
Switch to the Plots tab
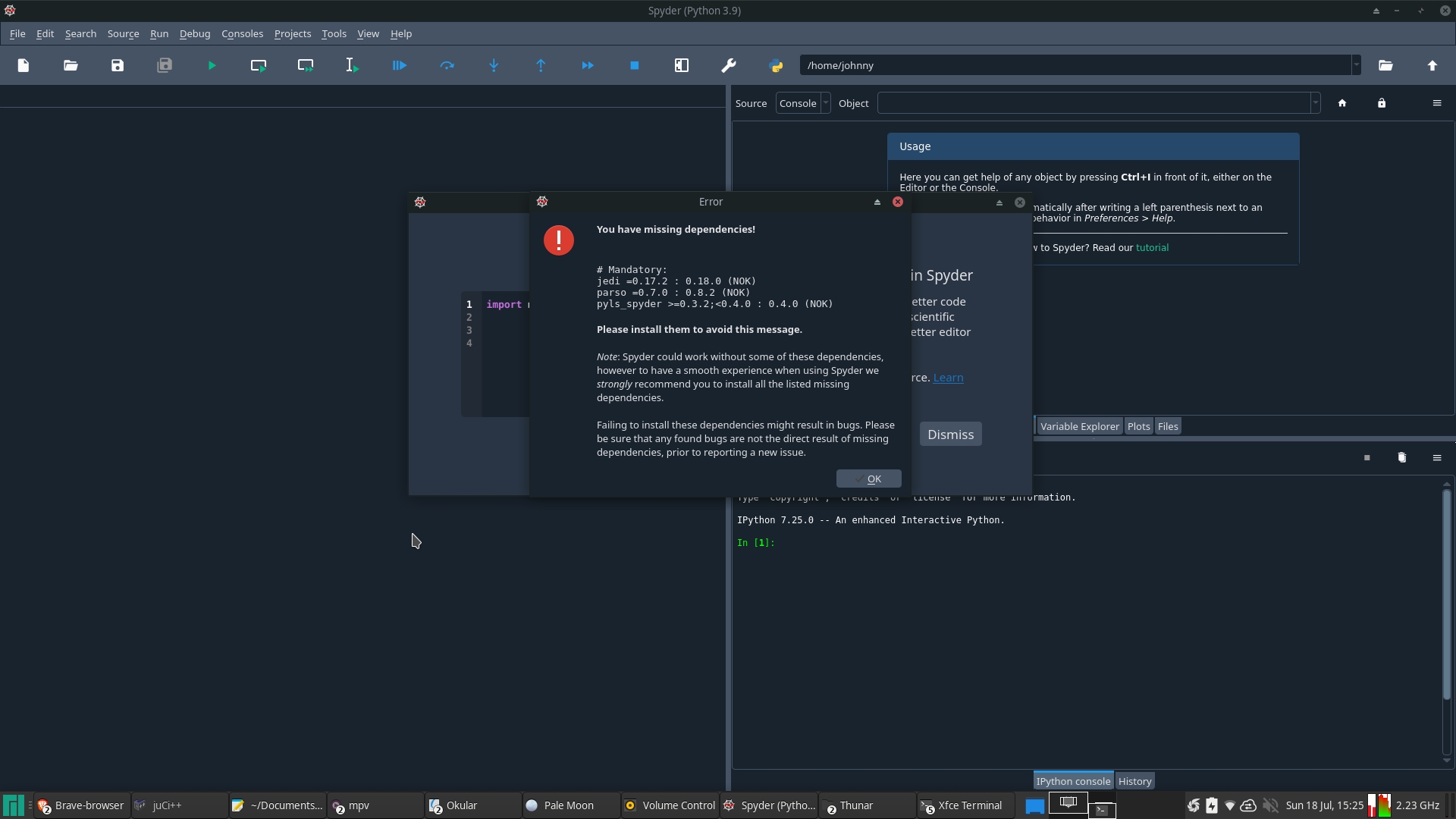coord(1138,426)
